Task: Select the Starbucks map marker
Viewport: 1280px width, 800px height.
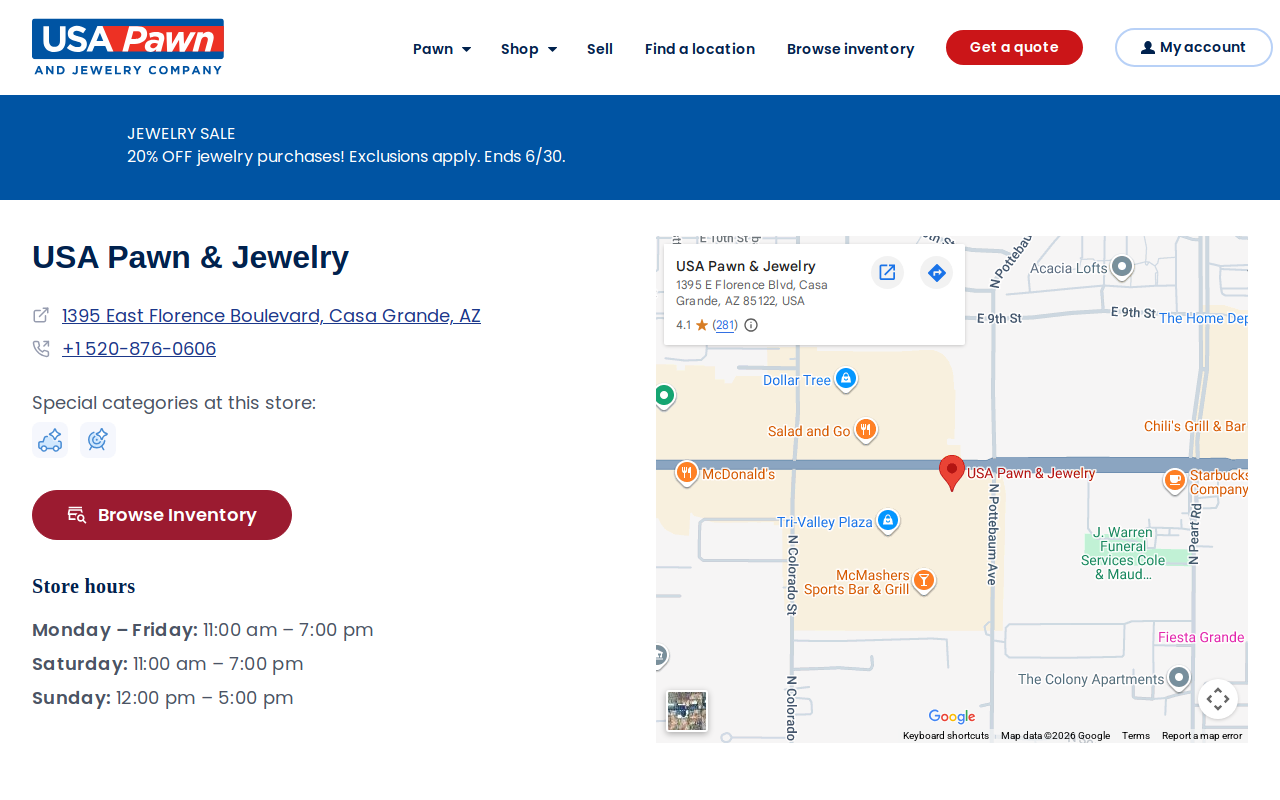Action: click(x=1174, y=481)
